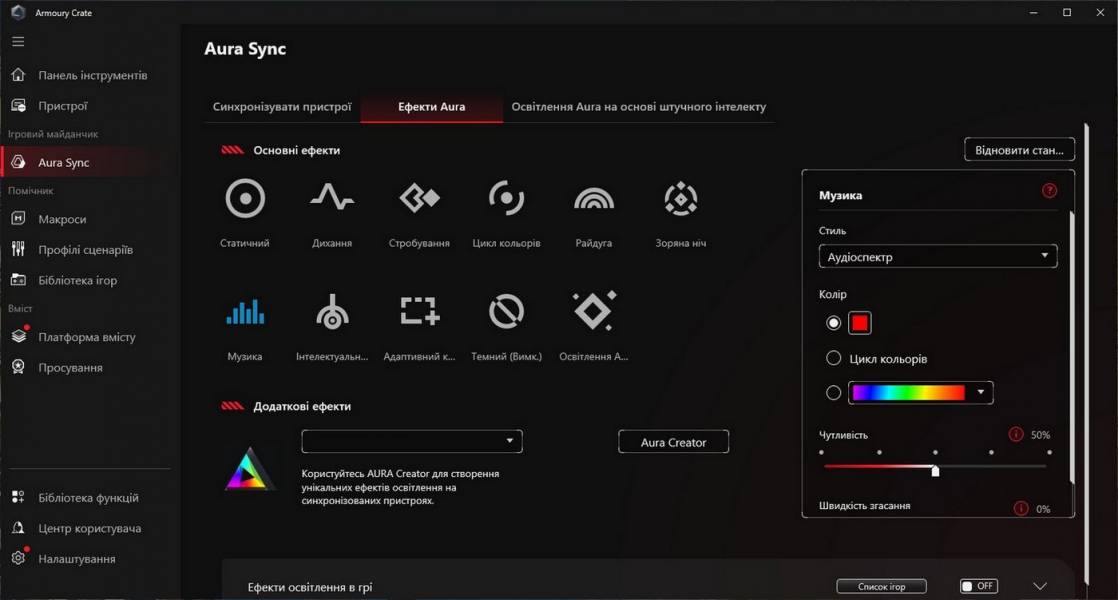
Task: Go to Пристрої in the sidebar
Action: point(63,105)
